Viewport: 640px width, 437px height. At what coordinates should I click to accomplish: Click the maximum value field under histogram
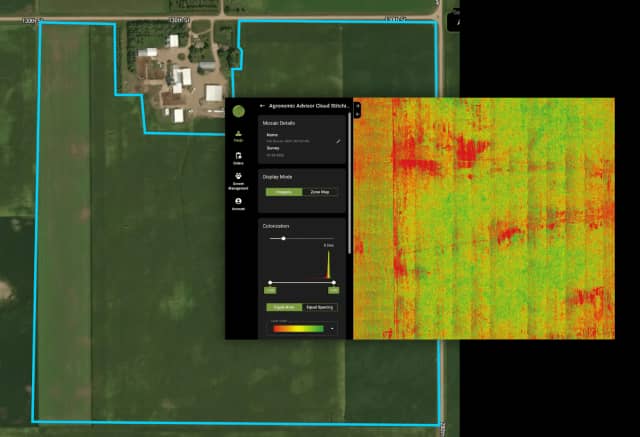(x=333, y=290)
